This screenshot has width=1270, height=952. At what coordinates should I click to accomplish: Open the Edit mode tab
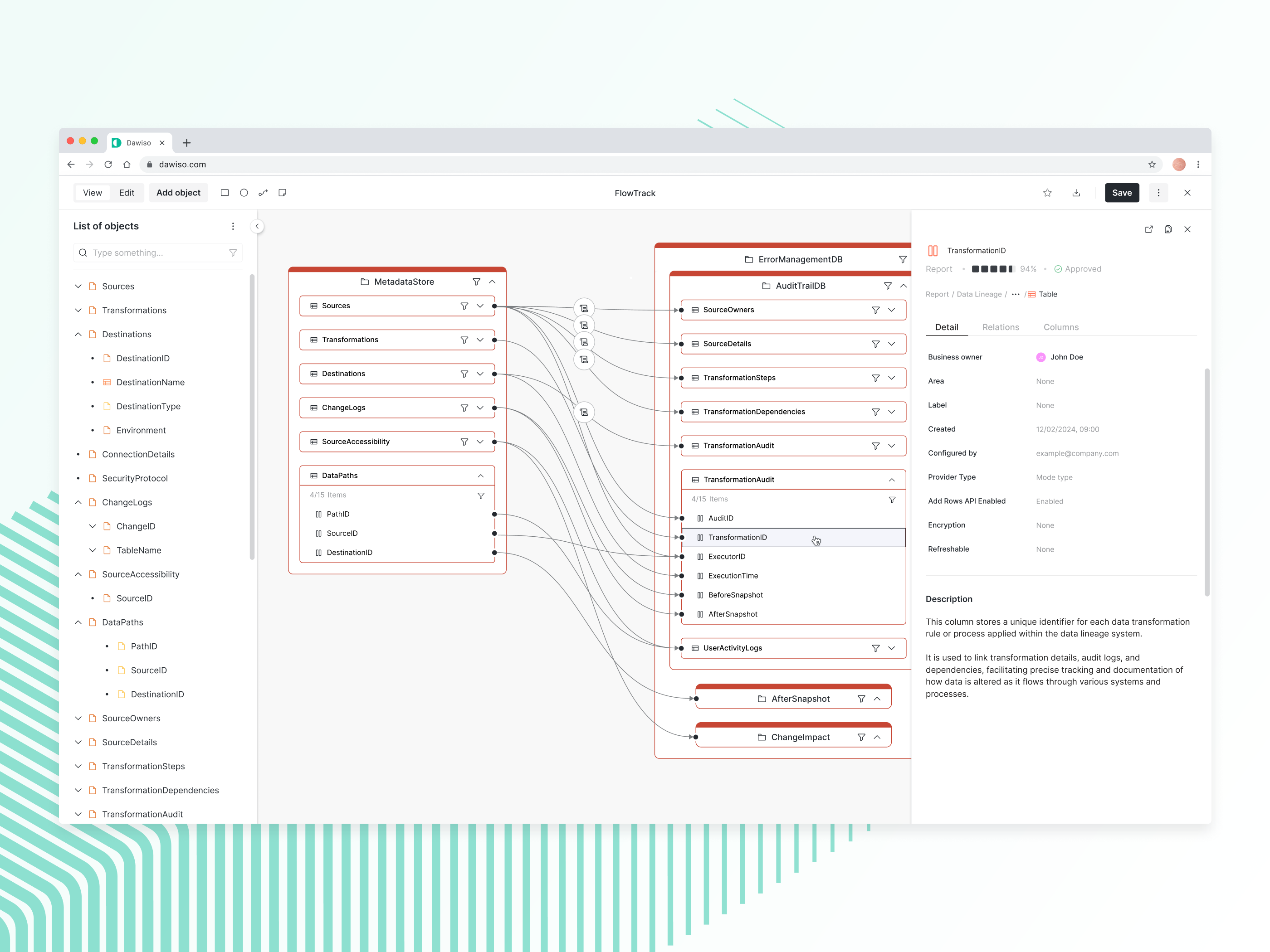tap(126, 193)
